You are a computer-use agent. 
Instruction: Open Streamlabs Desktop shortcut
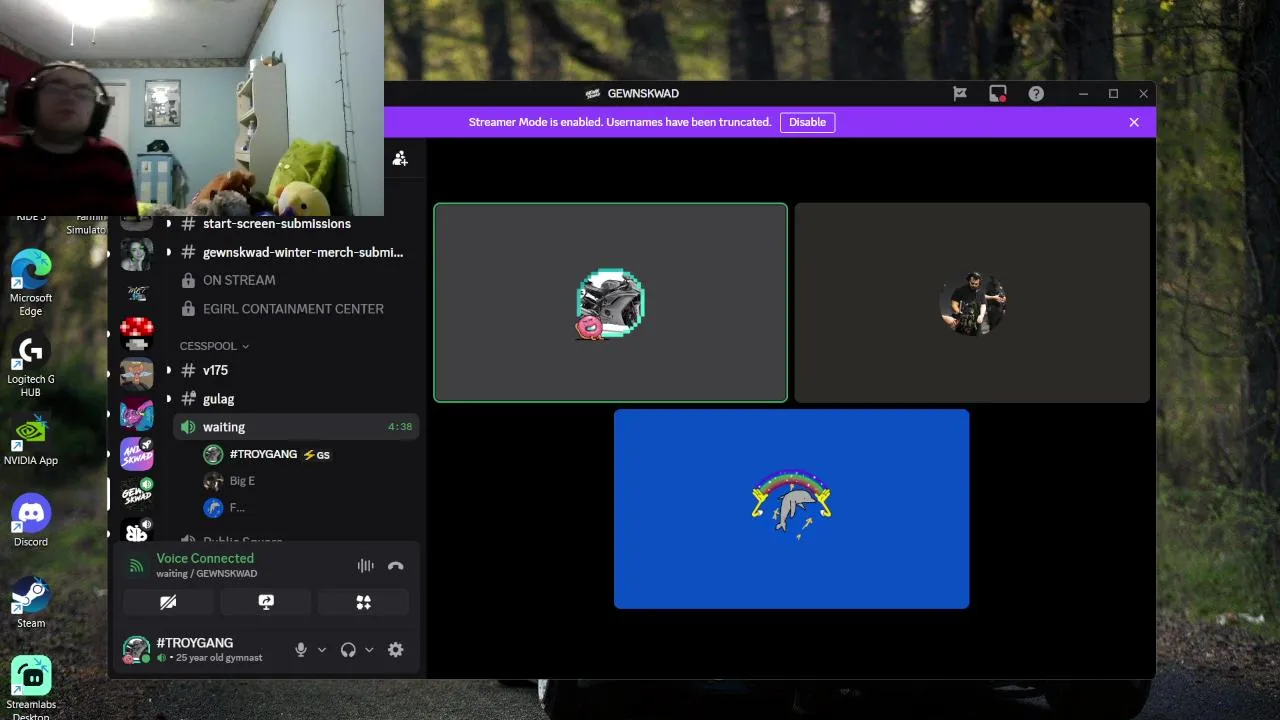coord(31,686)
